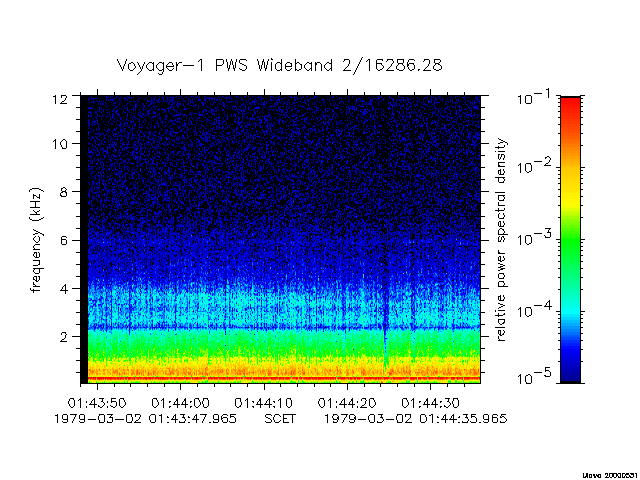This screenshot has height=480, width=640.
Task: Click the 01:44:00 time tick label
Action: click(x=180, y=403)
